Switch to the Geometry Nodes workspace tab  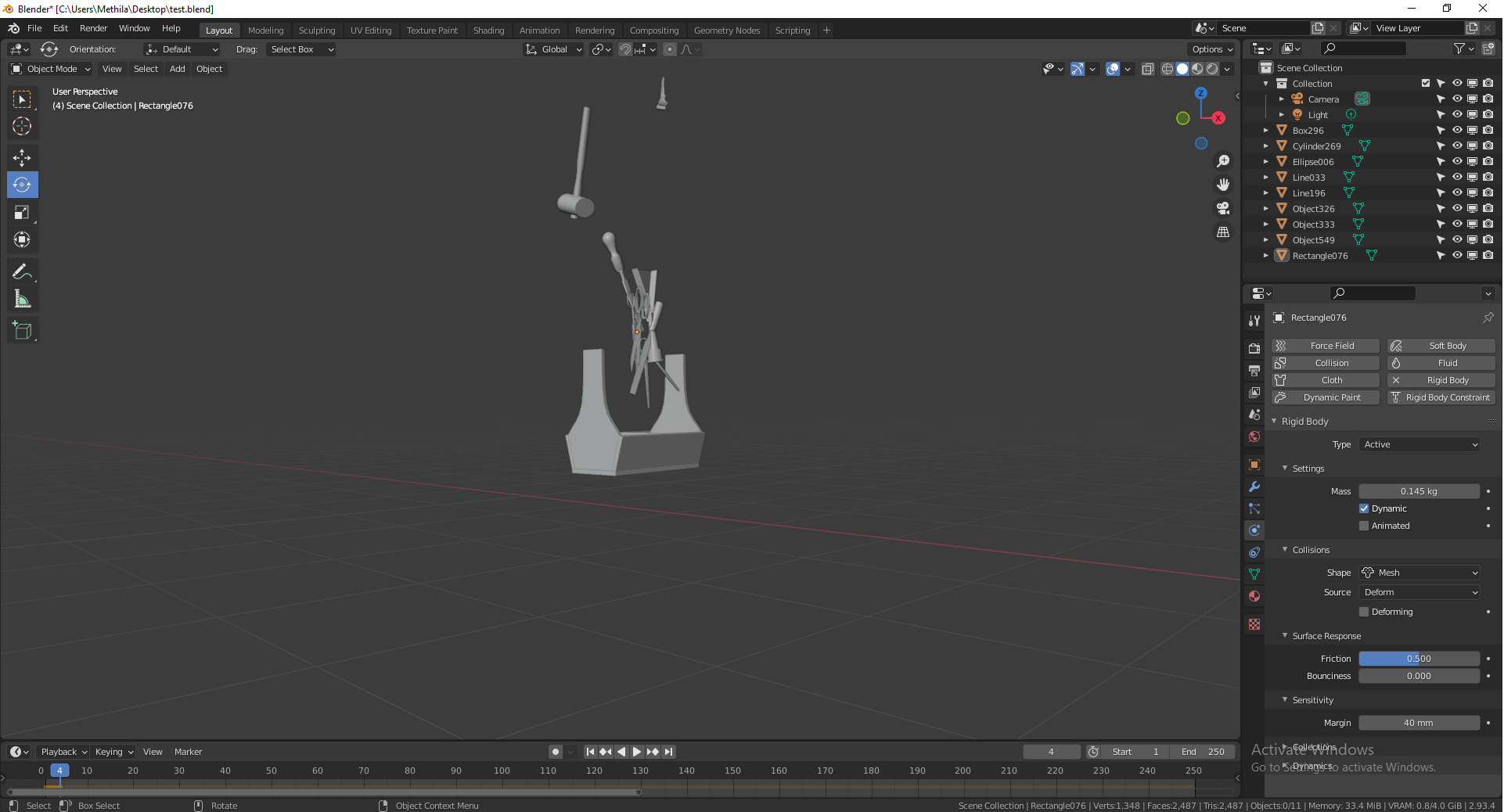coord(726,31)
